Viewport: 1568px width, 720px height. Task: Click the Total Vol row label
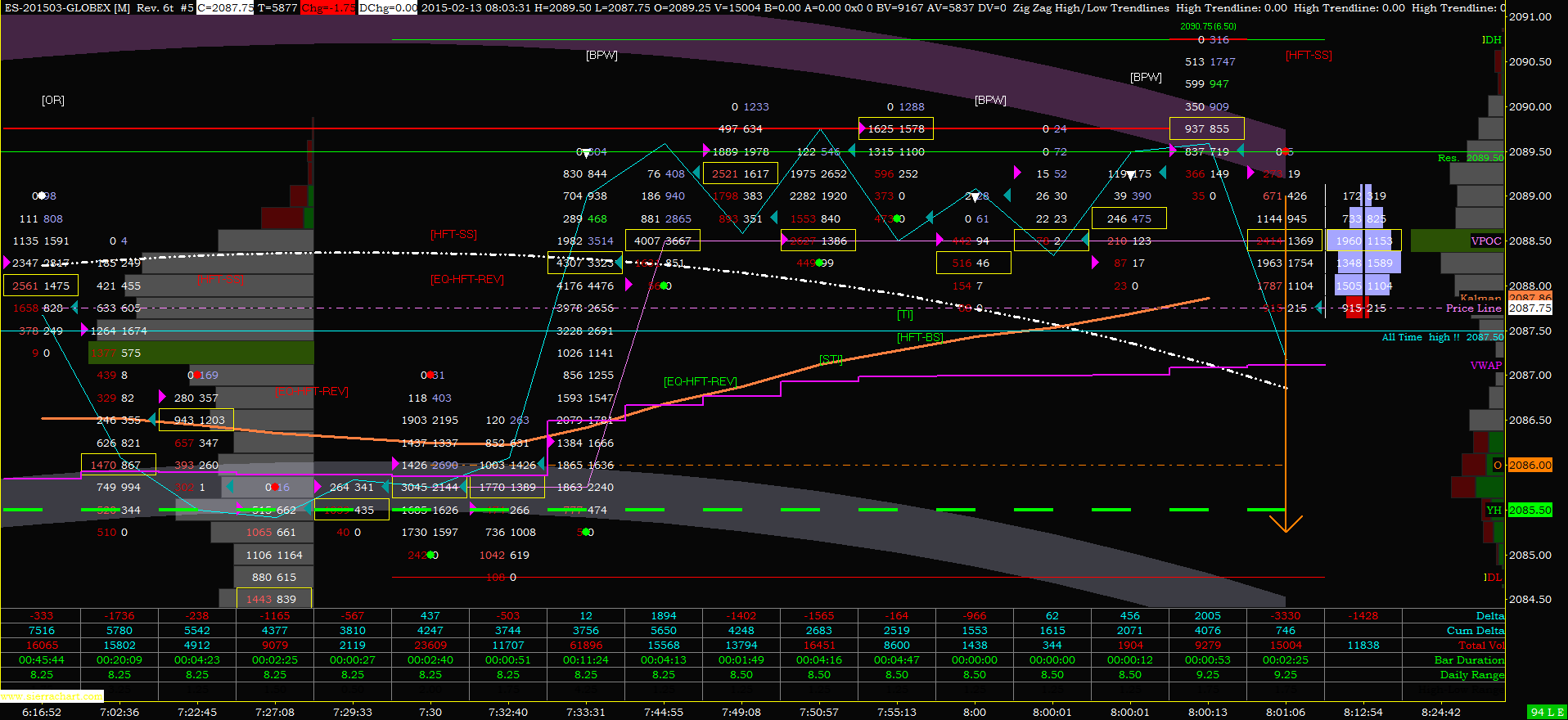click(x=1481, y=645)
